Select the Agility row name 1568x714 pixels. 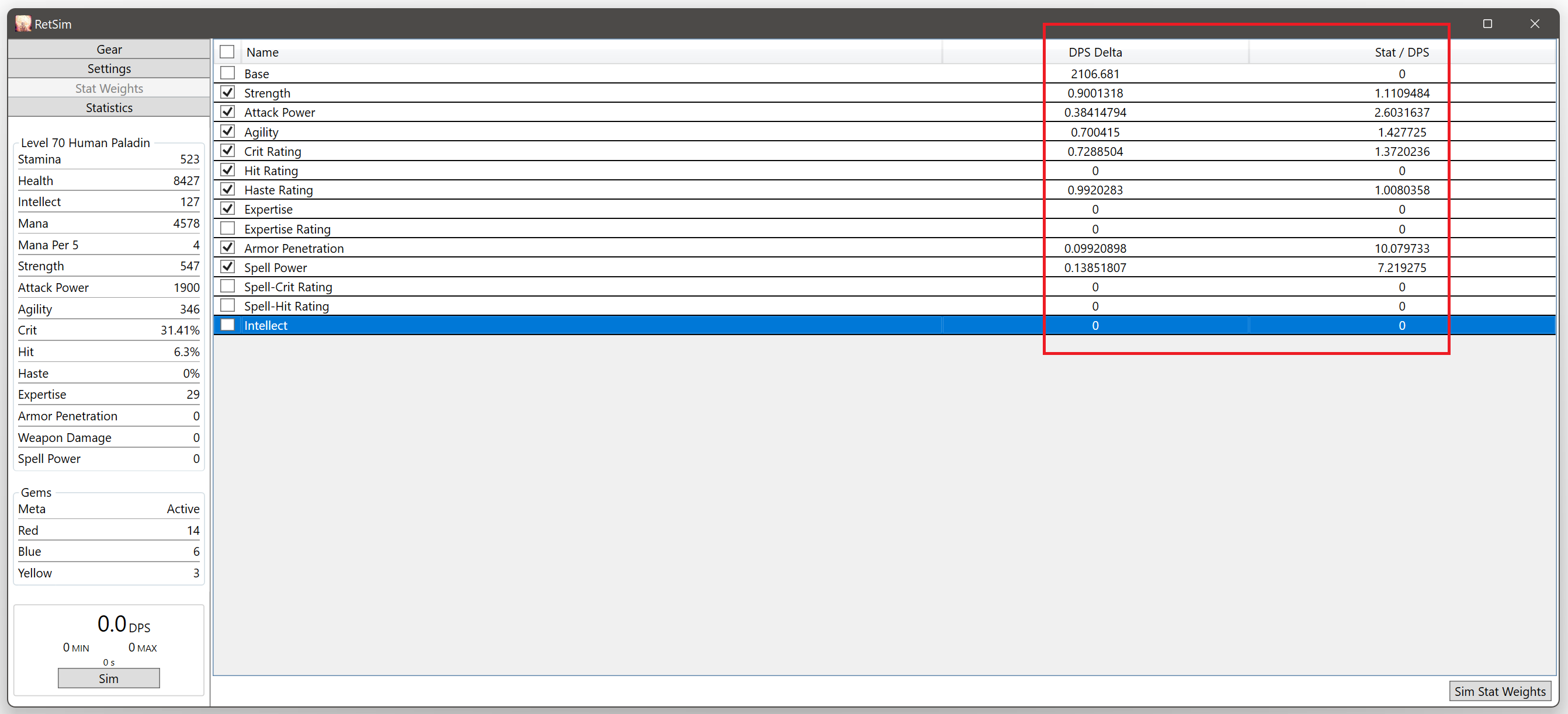(261, 132)
